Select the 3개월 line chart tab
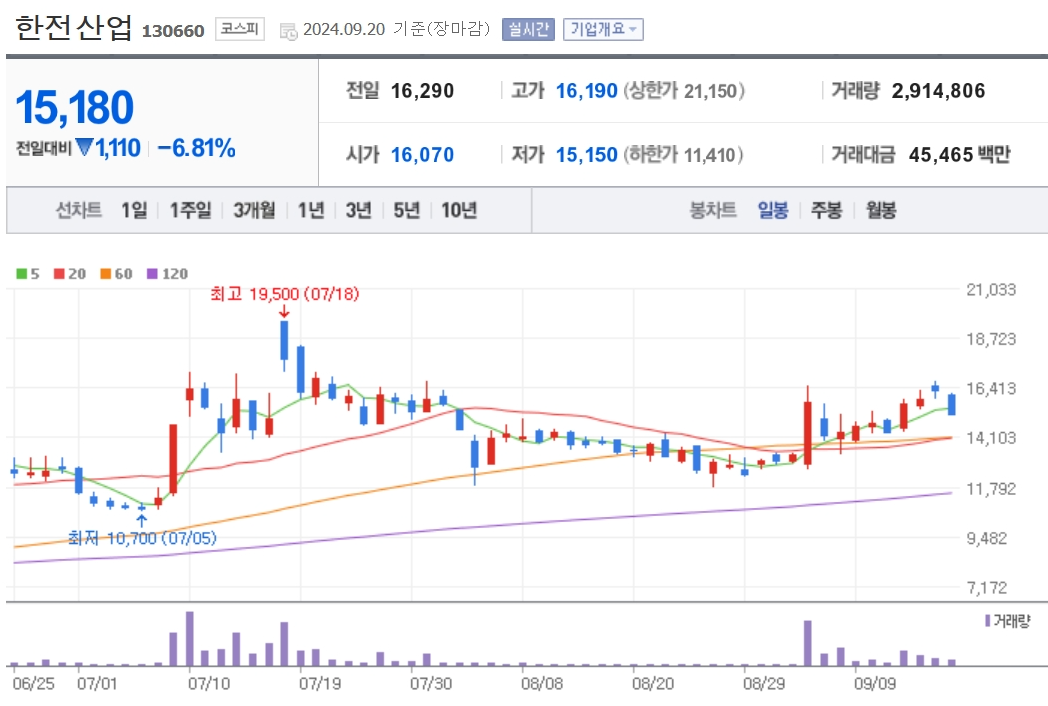The image size is (1048, 706). tap(254, 211)
